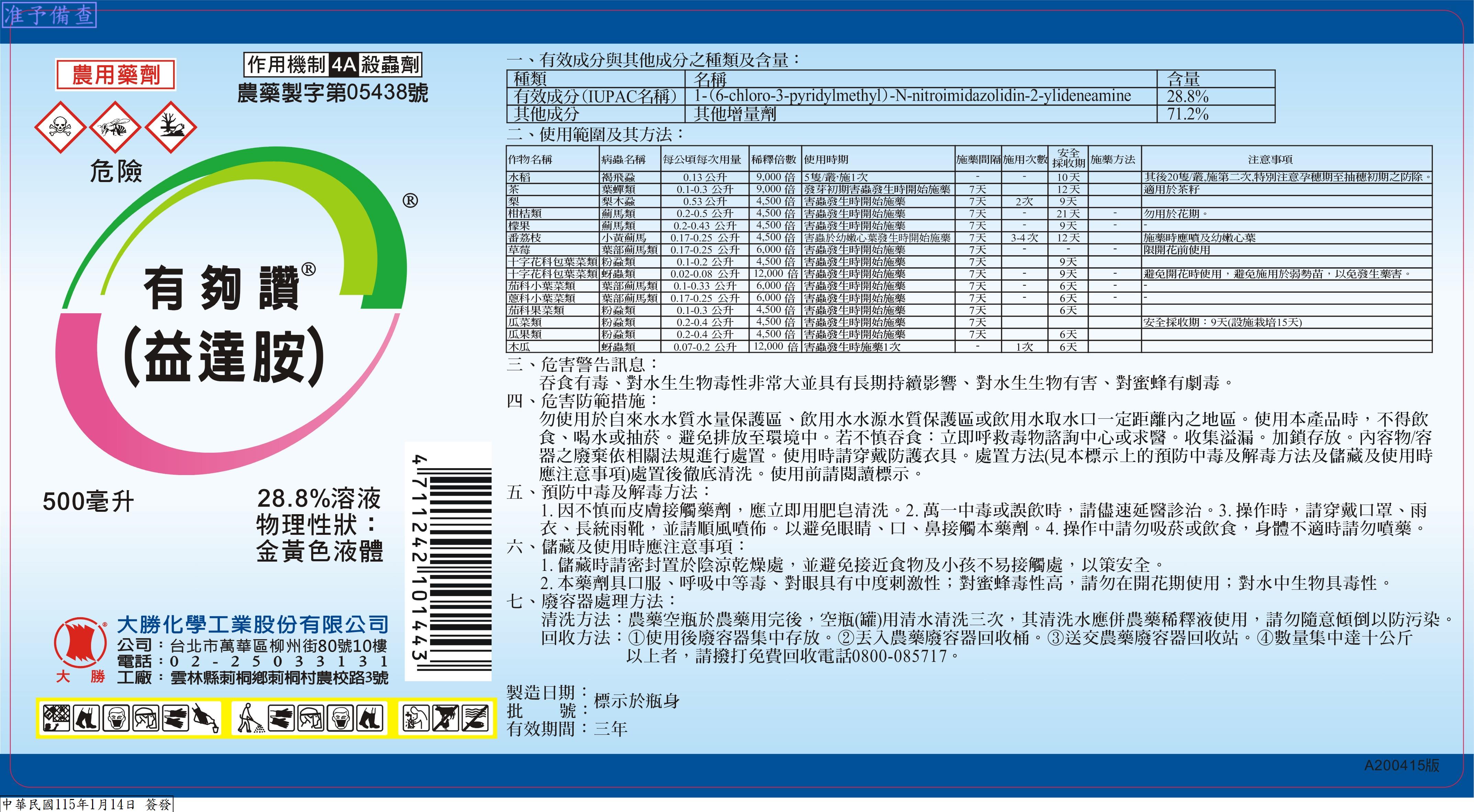Click the locked storage away from children pictogram
This screenshot has width=1474, height=812.
[x=57, y=718]
